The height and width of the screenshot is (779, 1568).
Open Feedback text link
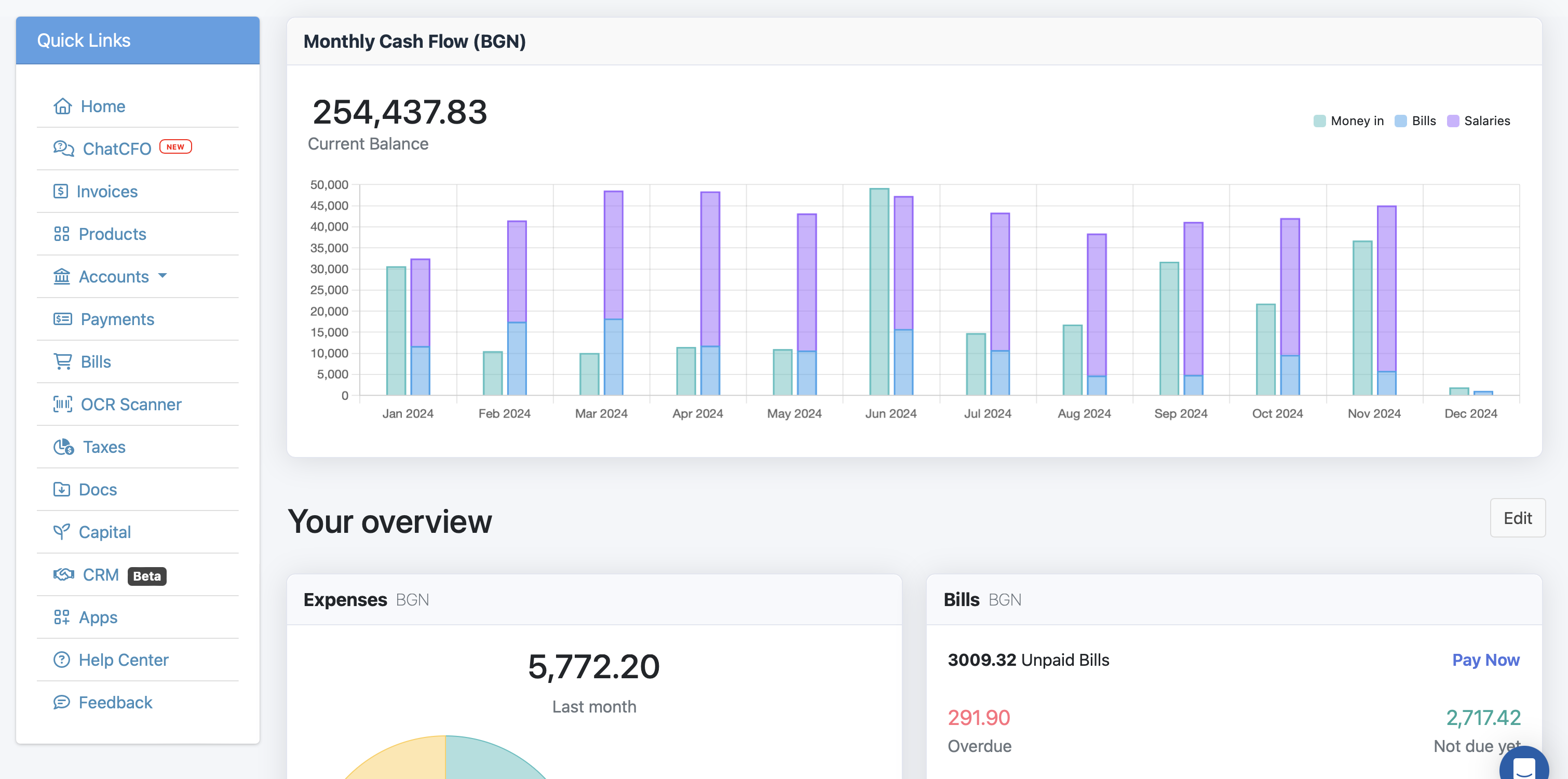(116, 703)
